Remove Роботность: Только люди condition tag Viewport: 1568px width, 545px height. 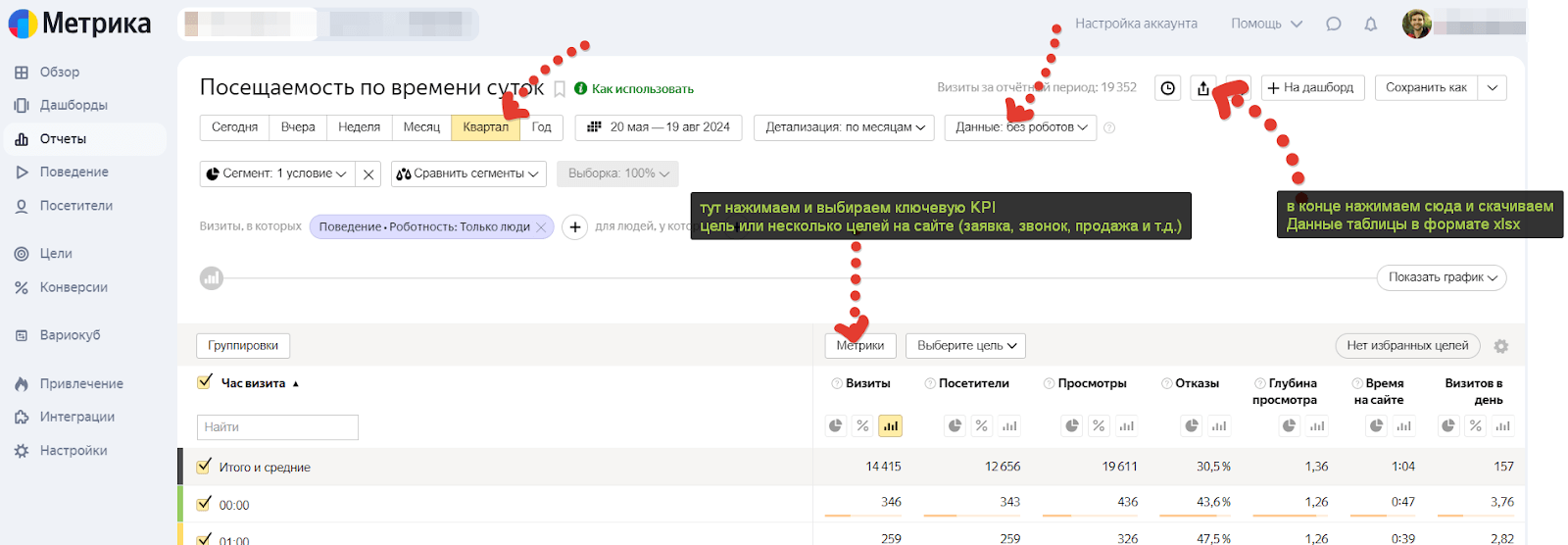tap(541, 227)
